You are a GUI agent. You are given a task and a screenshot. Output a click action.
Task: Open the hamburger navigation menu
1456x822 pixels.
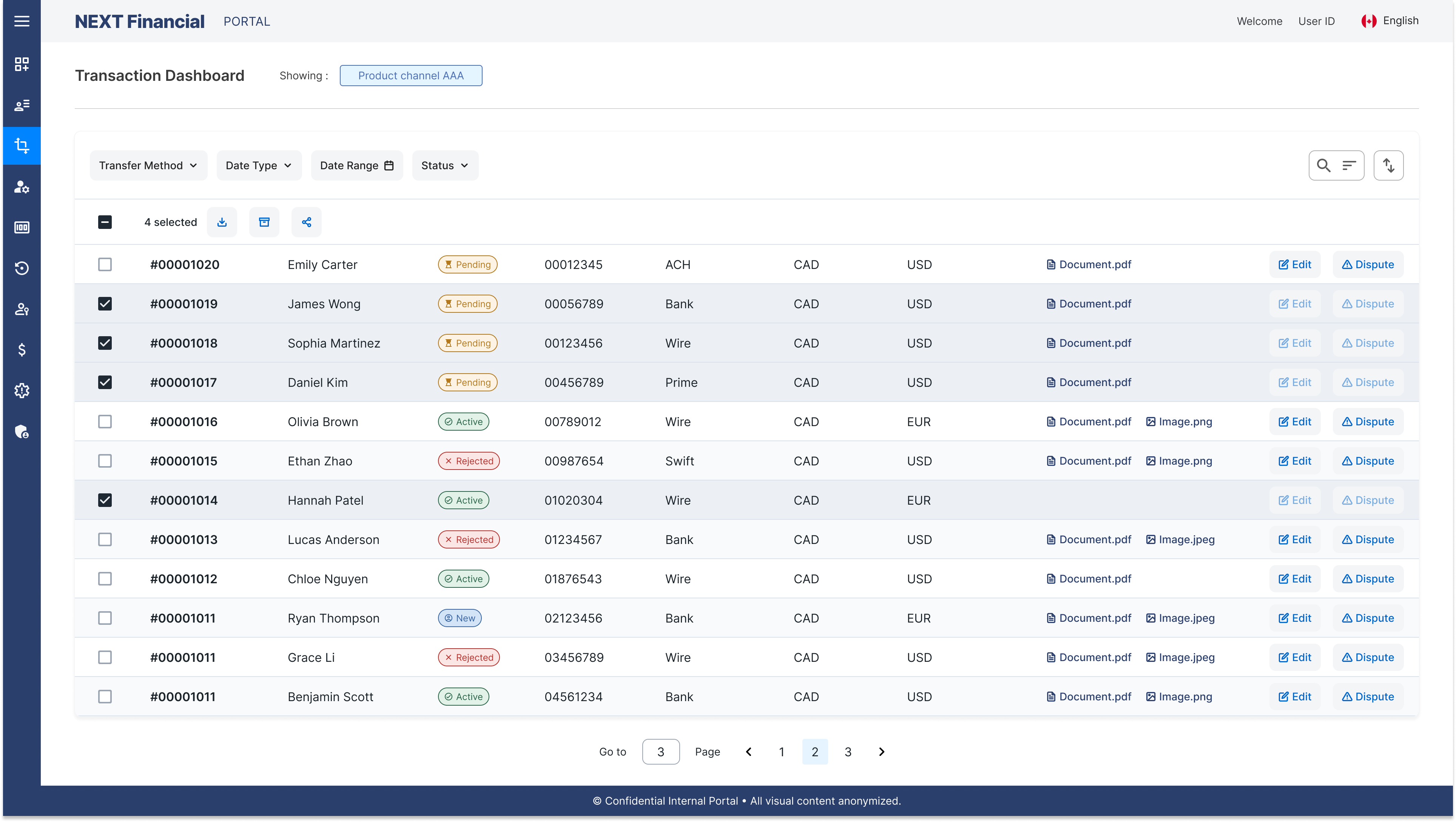coord(22,21)
